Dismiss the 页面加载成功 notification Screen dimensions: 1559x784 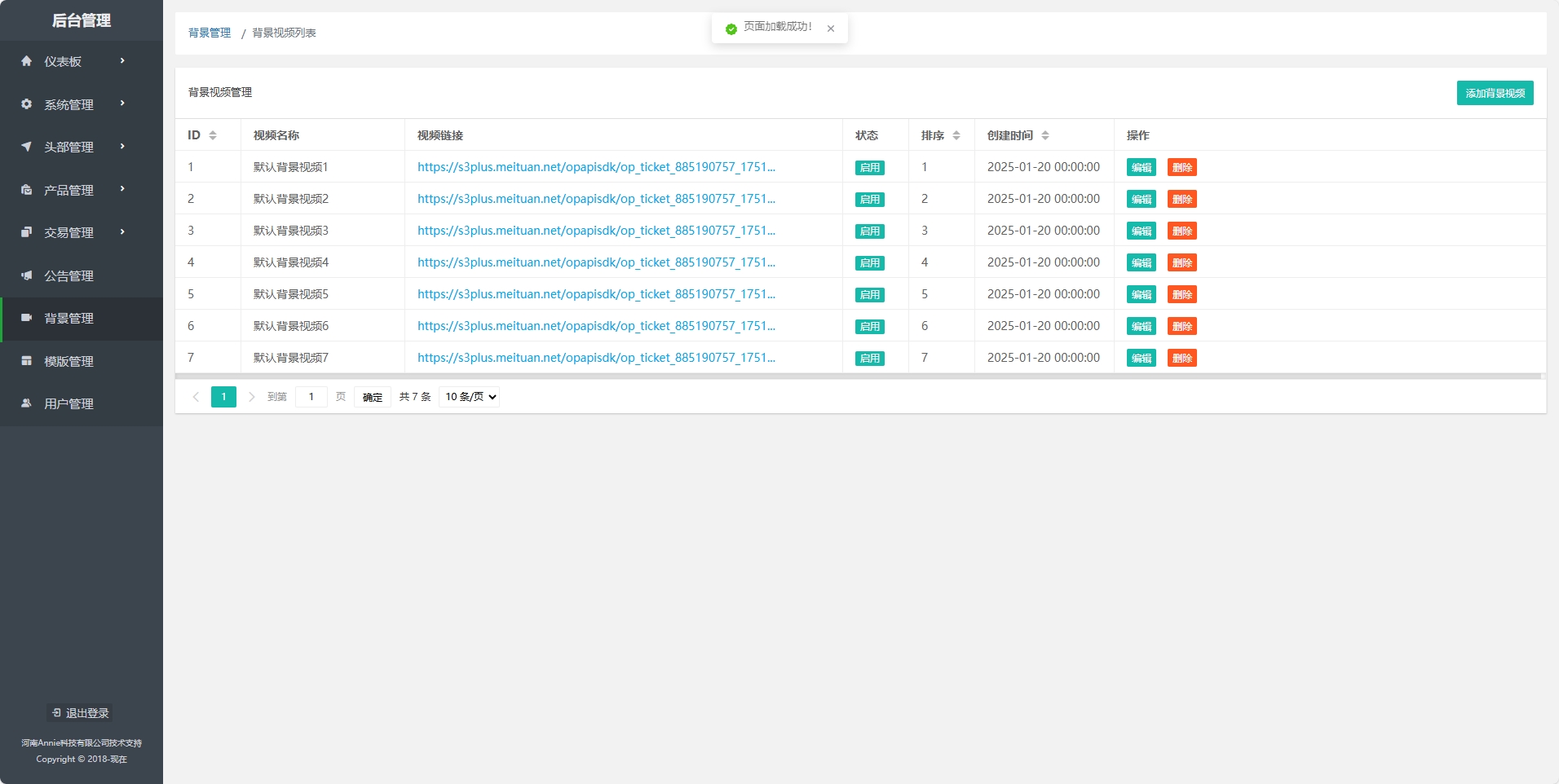pos(830,29)
